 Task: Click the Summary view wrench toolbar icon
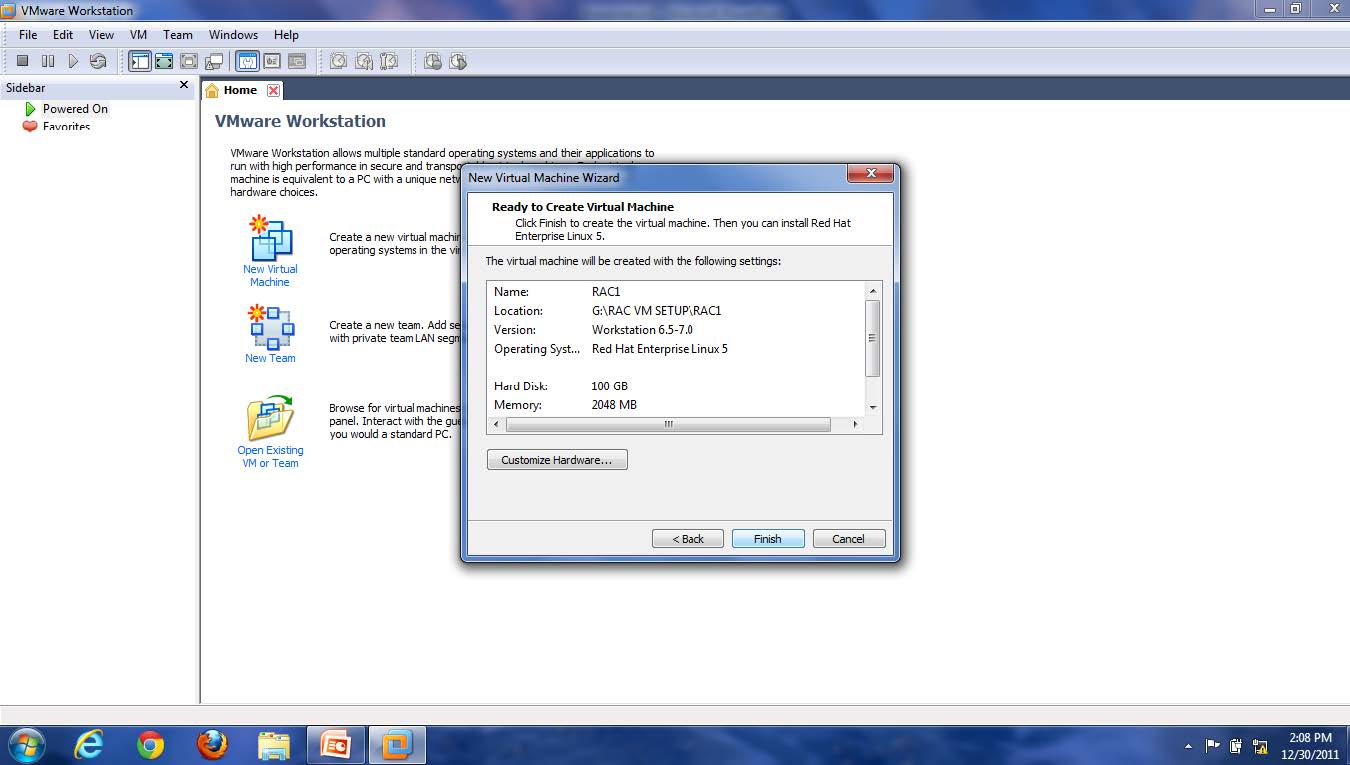point(246,61)
